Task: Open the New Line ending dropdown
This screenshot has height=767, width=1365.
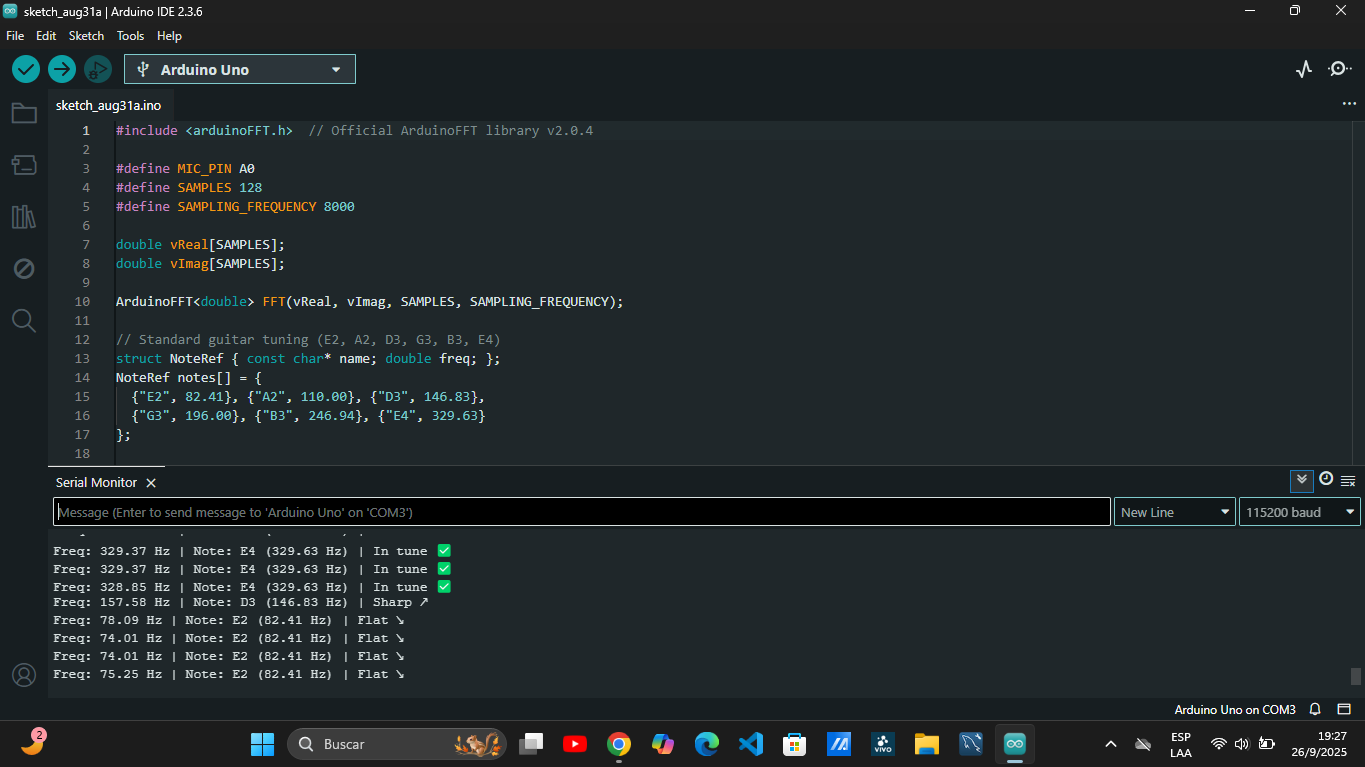Action: [x=1174, y=512]
